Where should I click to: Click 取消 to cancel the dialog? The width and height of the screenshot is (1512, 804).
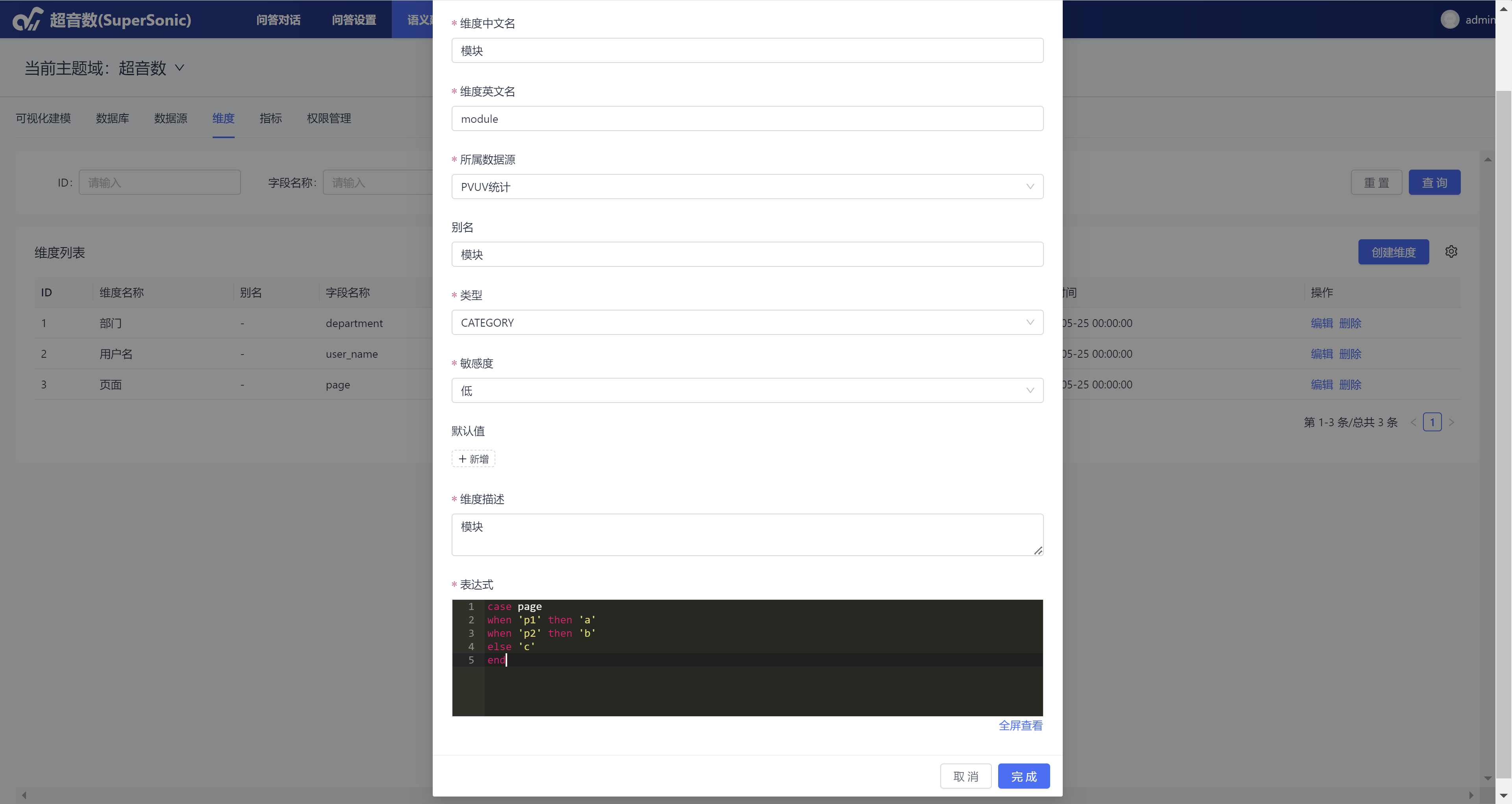click(965, 776)
